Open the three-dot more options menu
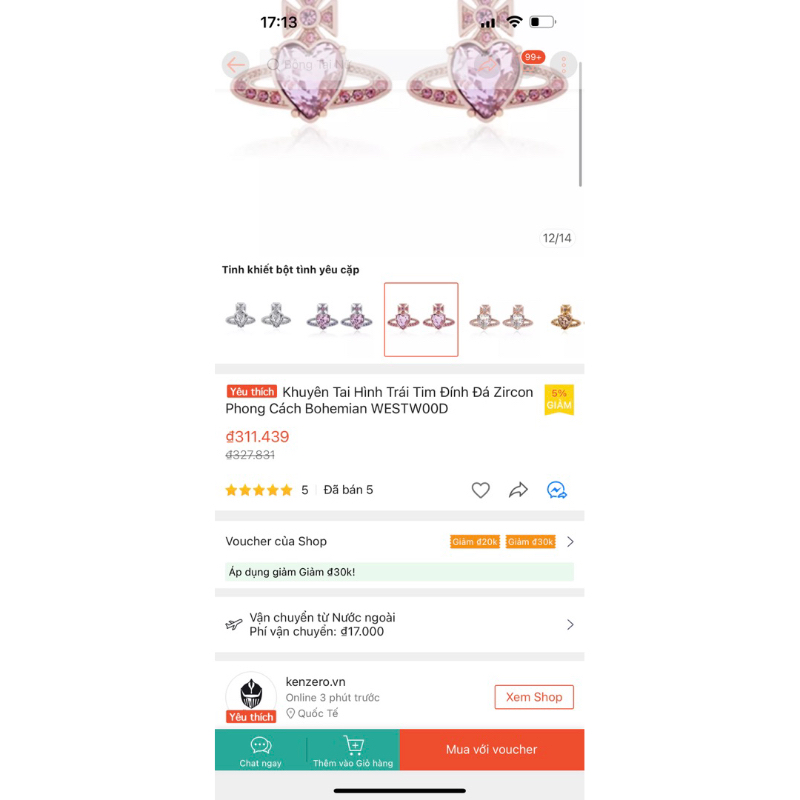 point(564,65)
